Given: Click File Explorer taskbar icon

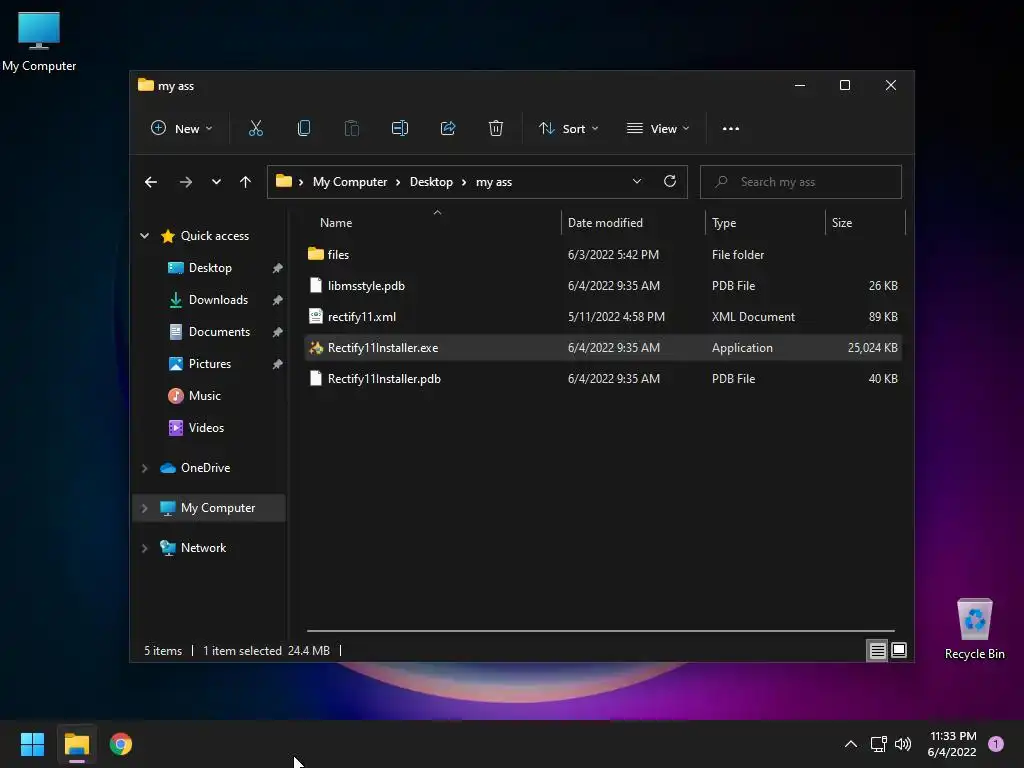Looking at the screenshot, I should coord(76,744).
